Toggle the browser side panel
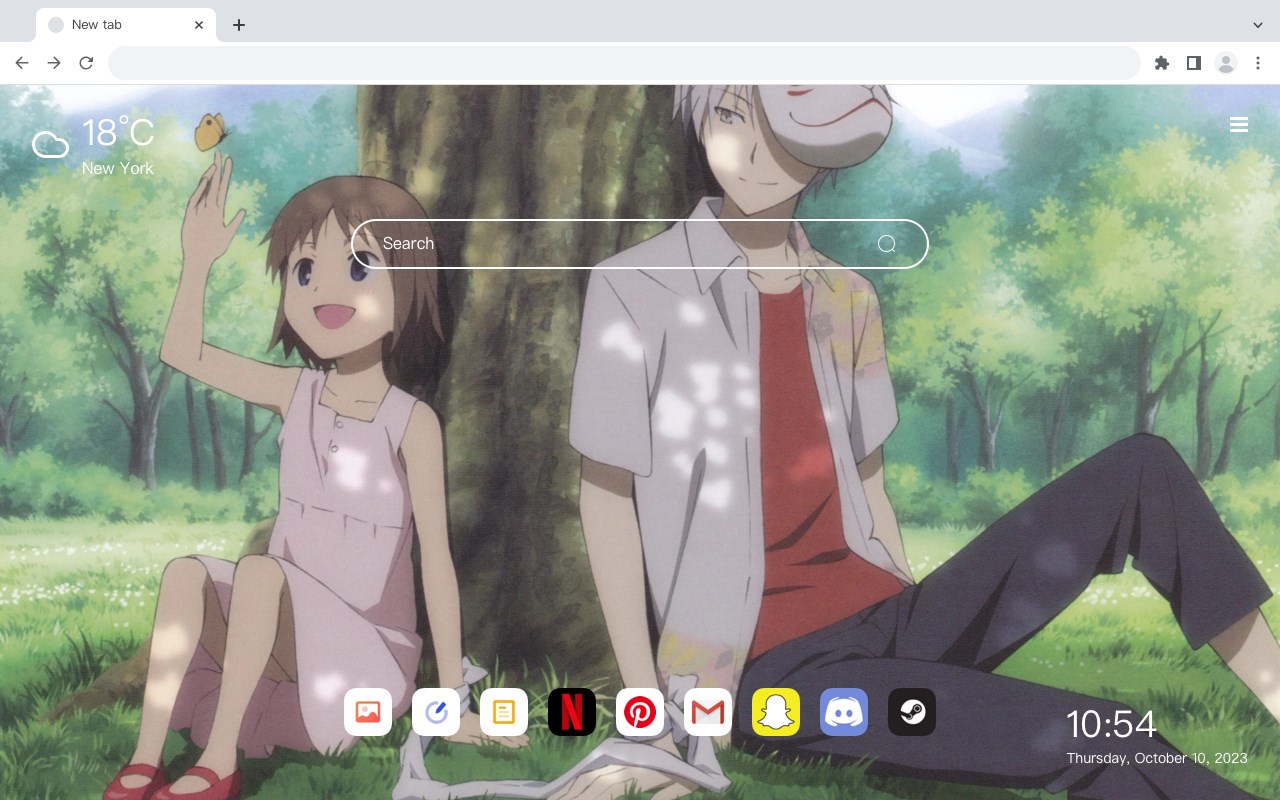This screenshot has width=1280, height=800. click(x=1194, y=63)
